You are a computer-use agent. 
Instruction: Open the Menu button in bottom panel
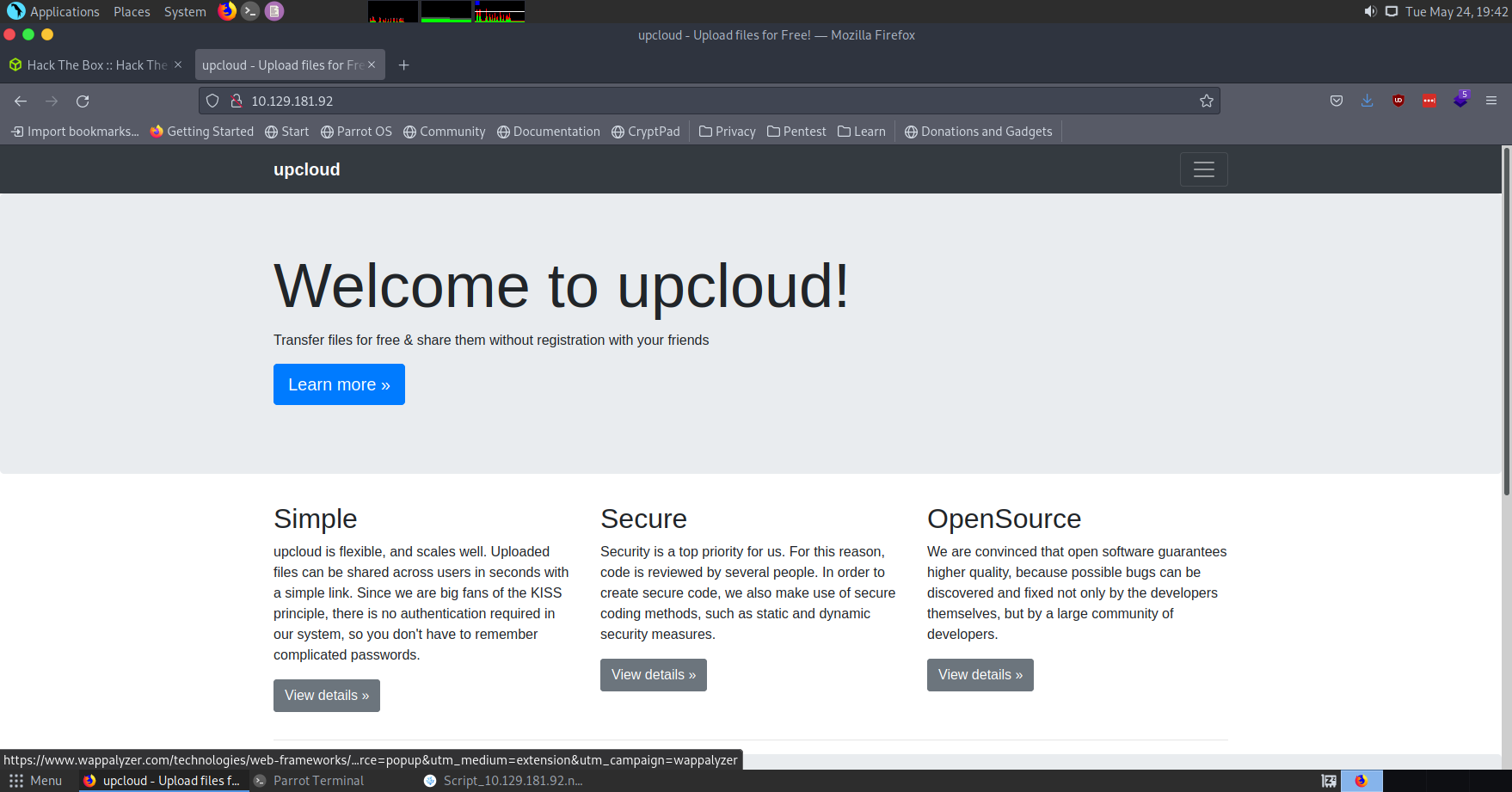(36, 781)
